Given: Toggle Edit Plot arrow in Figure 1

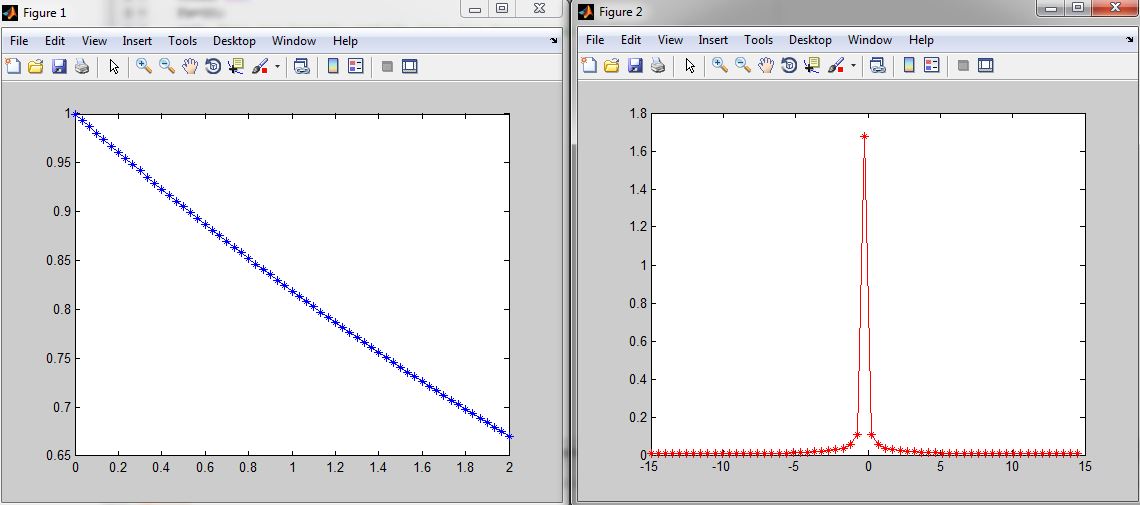Looking at the screenshot, I should pos(114,67).
